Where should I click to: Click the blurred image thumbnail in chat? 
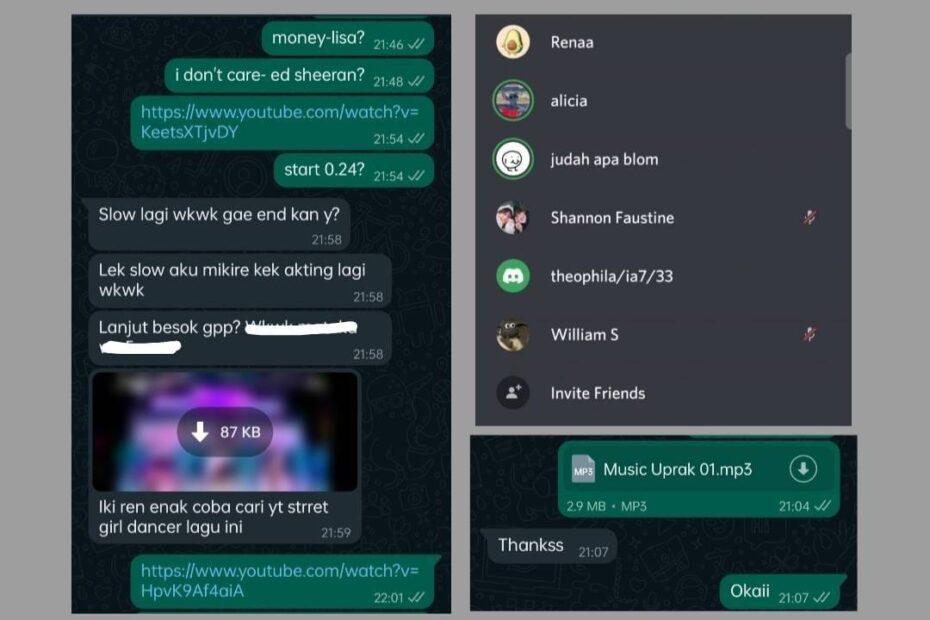225,432
